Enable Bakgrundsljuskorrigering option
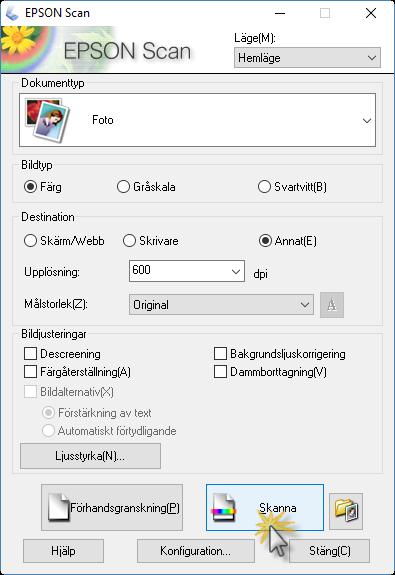This screenshot has width=395, height=575. (220, 354)
